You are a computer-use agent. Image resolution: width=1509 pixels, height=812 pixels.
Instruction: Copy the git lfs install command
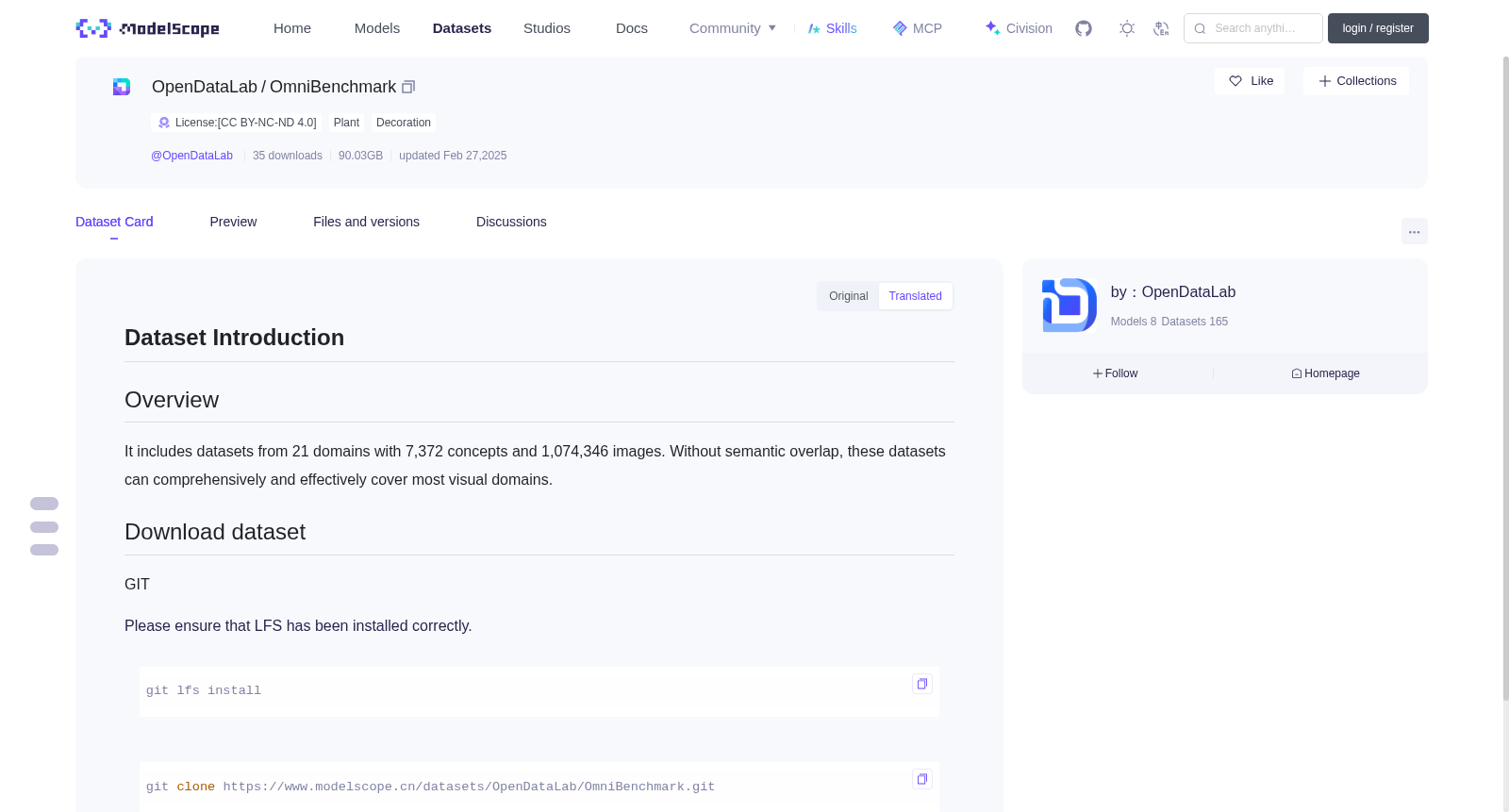(x=922, y=684)
